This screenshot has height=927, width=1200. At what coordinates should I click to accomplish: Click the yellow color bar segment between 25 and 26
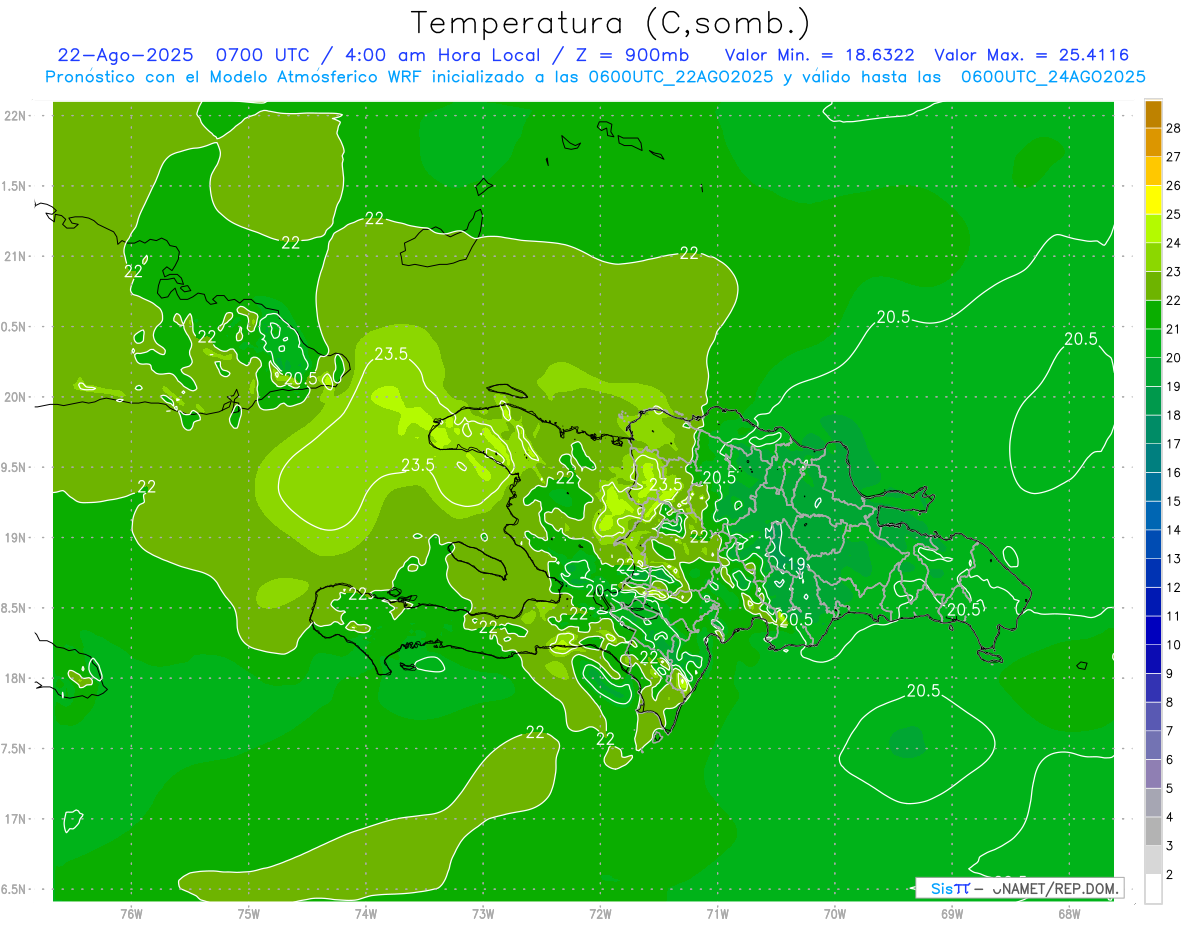click(x=1153, y=200)
